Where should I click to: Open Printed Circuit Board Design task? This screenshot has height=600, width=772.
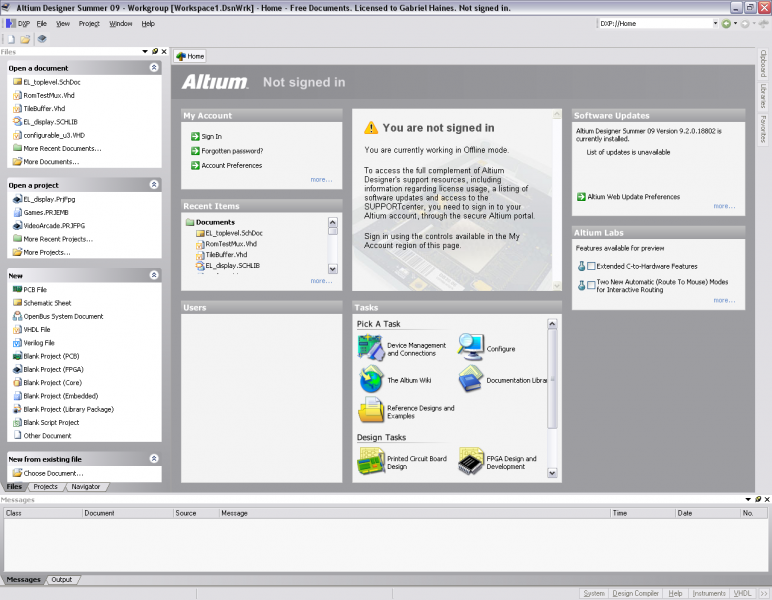pos(371,461)
